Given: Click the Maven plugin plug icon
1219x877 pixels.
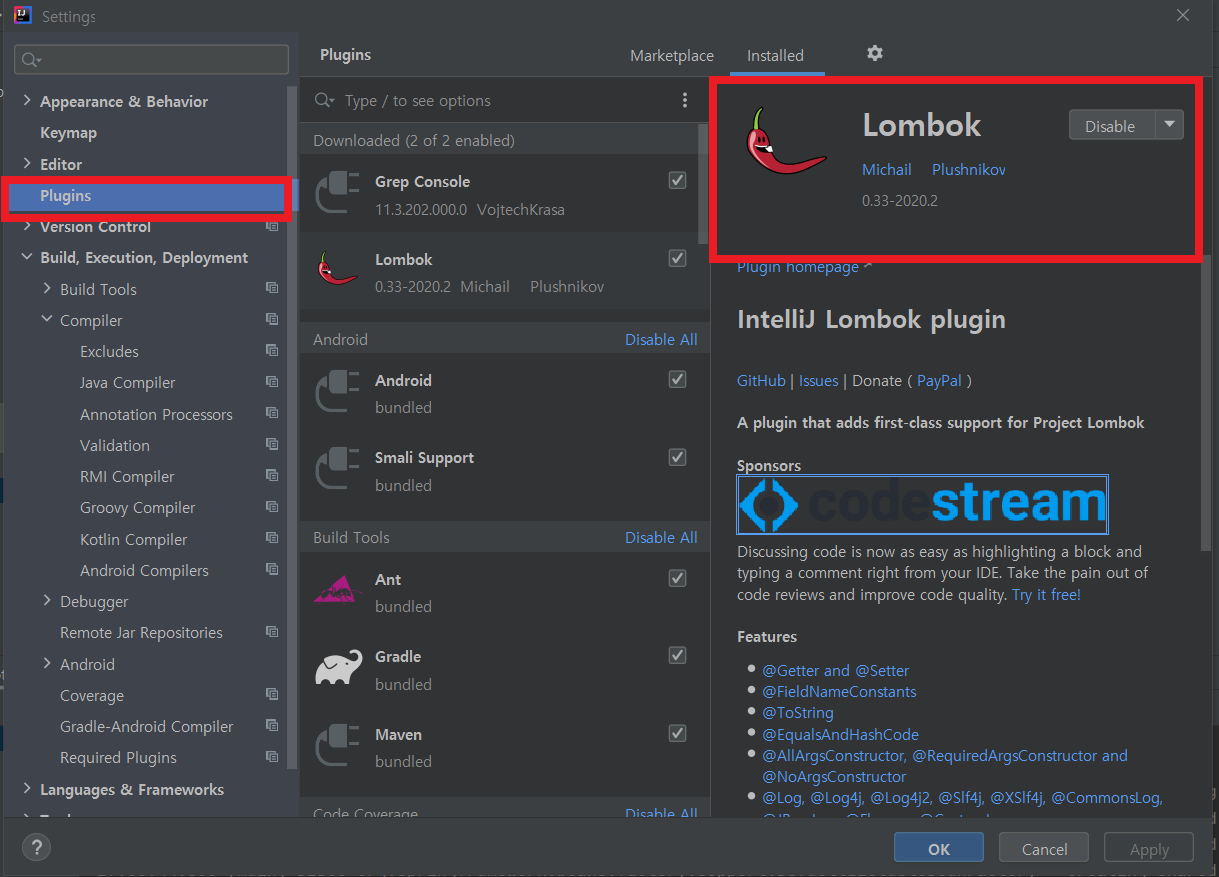Looking at the screenshot, I should [x=337, y=747].
